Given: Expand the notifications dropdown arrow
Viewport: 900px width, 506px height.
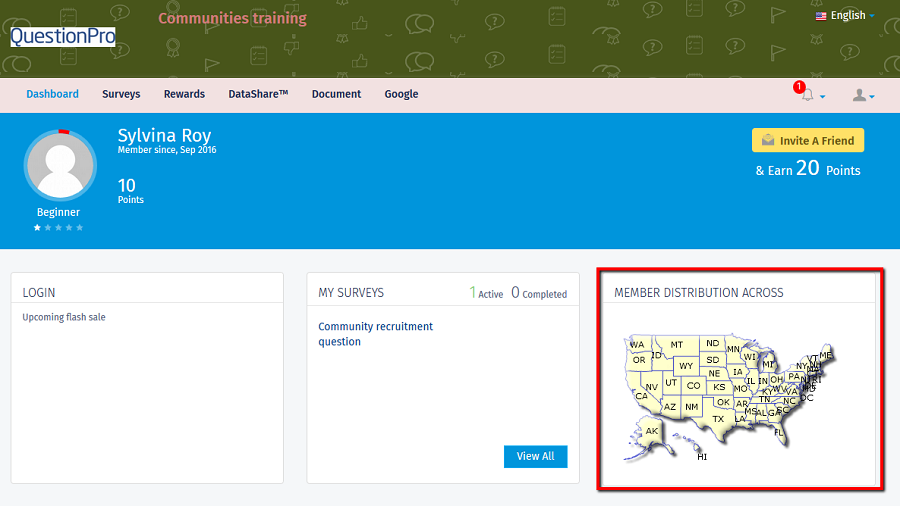Looking at the screenshot, I should 823,96.
